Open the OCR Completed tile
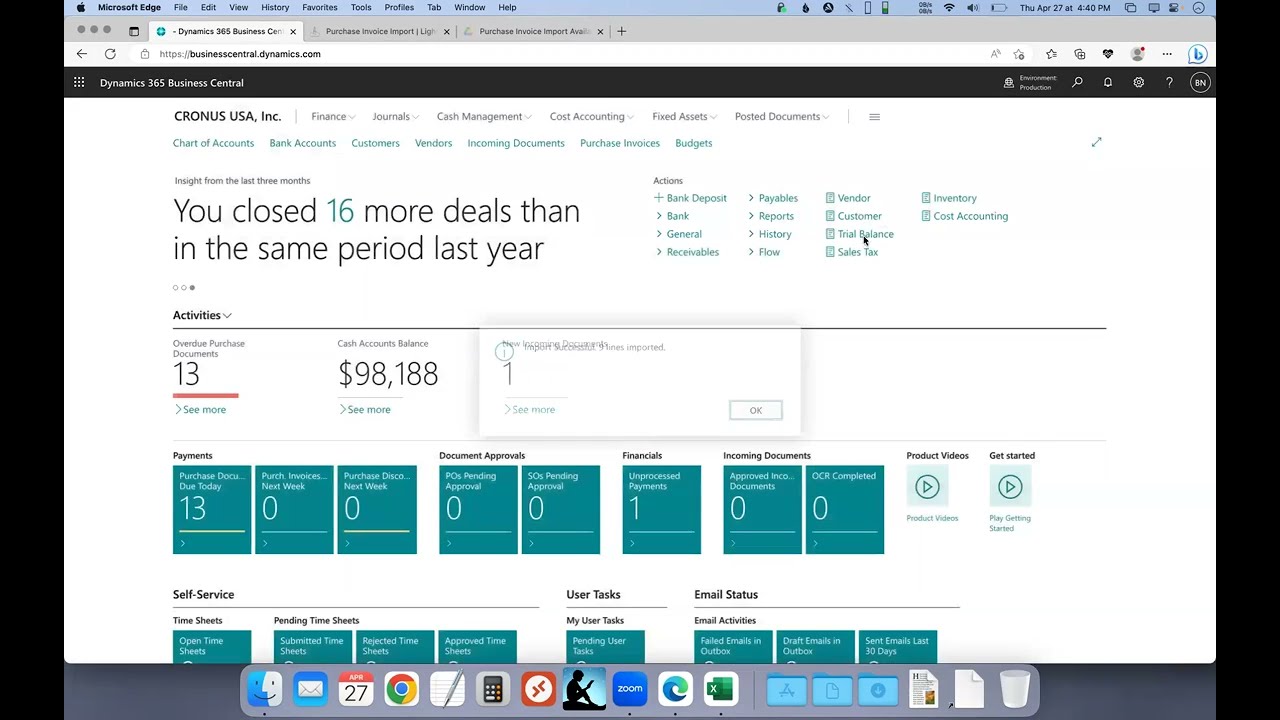The height and width of the screenshot is (720, 1280). (x=845, y=510)
